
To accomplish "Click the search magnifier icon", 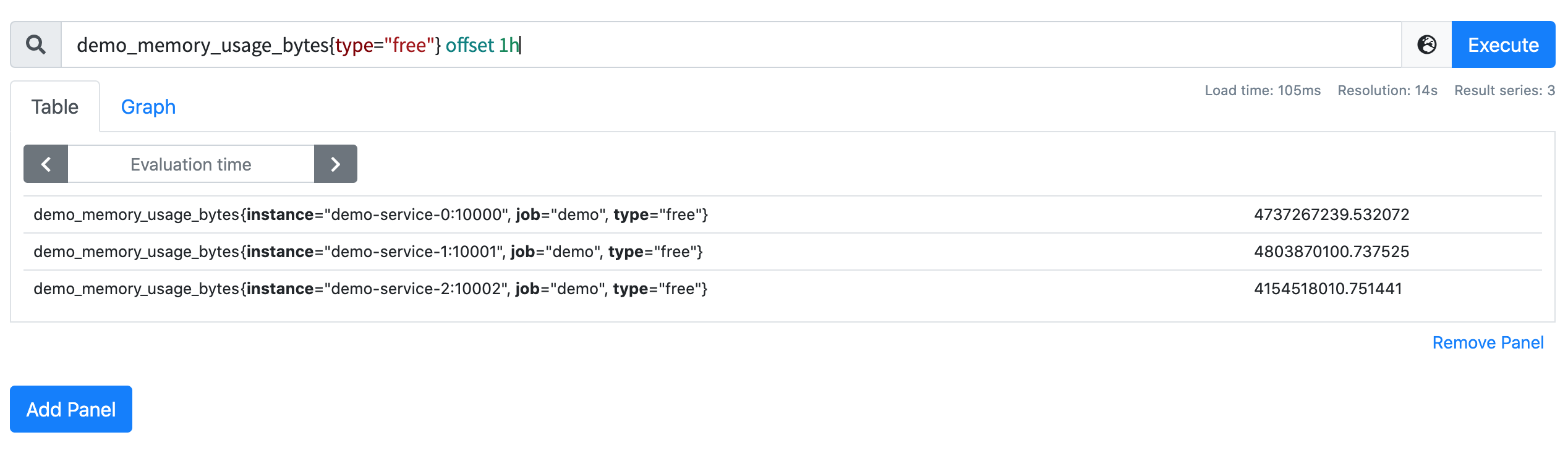I will pos(36,44).
